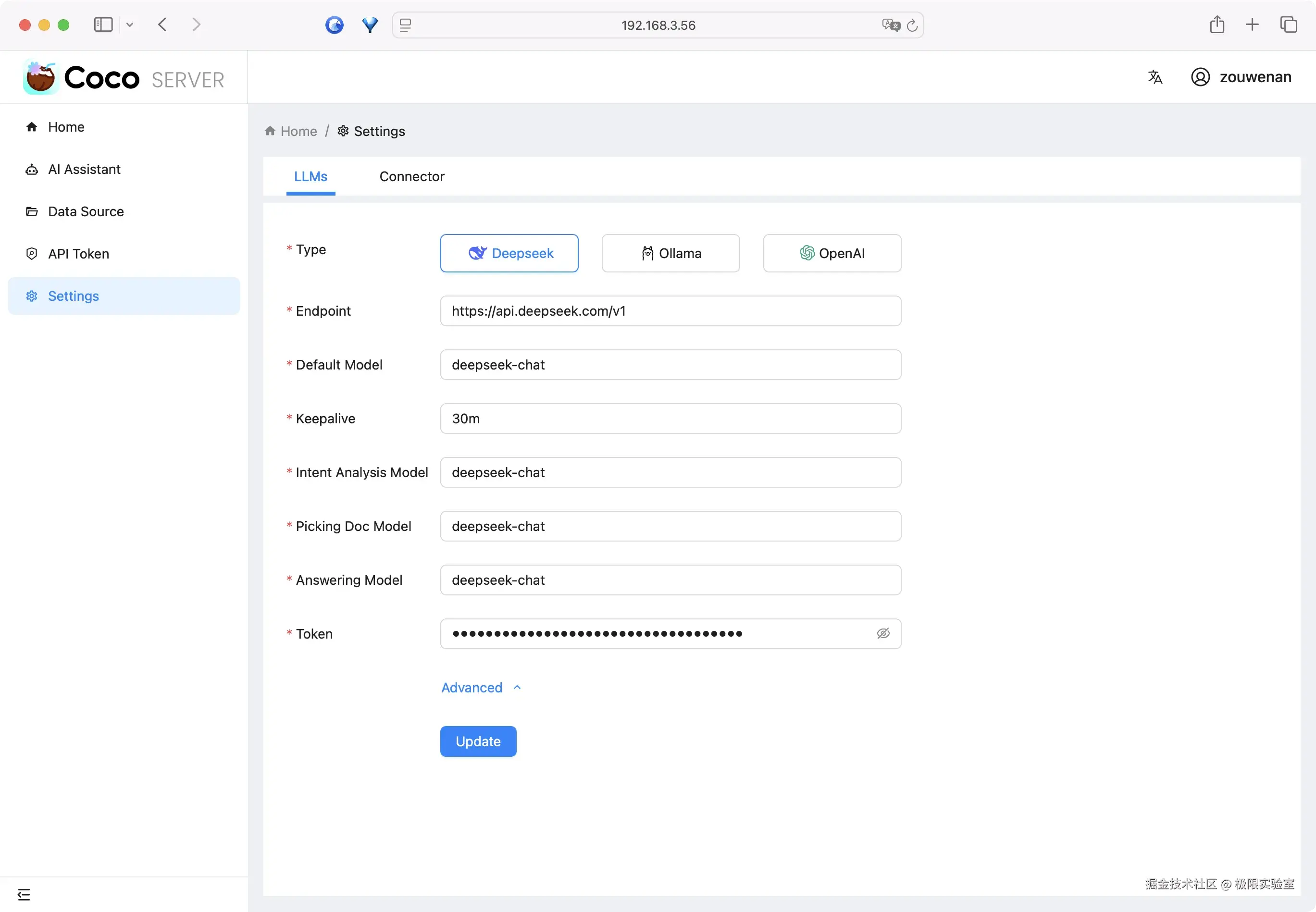Viewport: 1316px width, 912px height.
Task: Select the LLMs tab
Action: [310, 176]
